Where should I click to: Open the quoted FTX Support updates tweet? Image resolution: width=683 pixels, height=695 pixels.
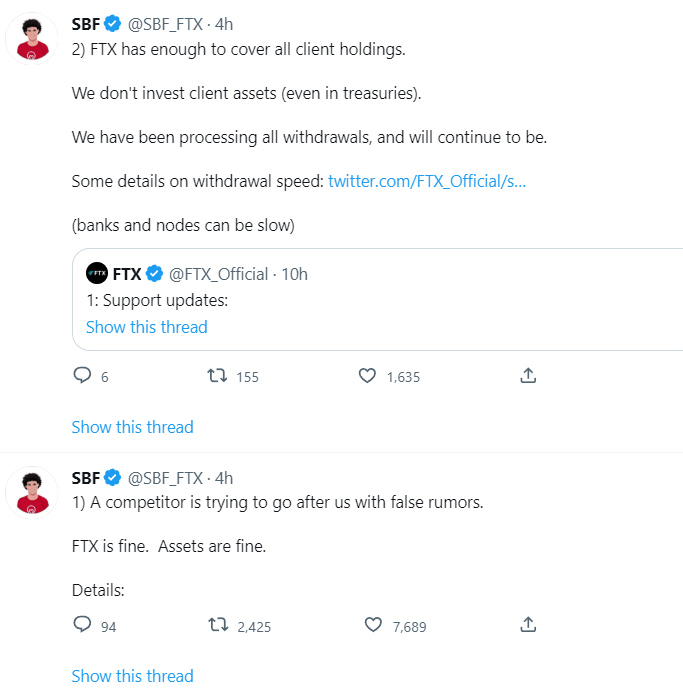[x=400, y=300]
